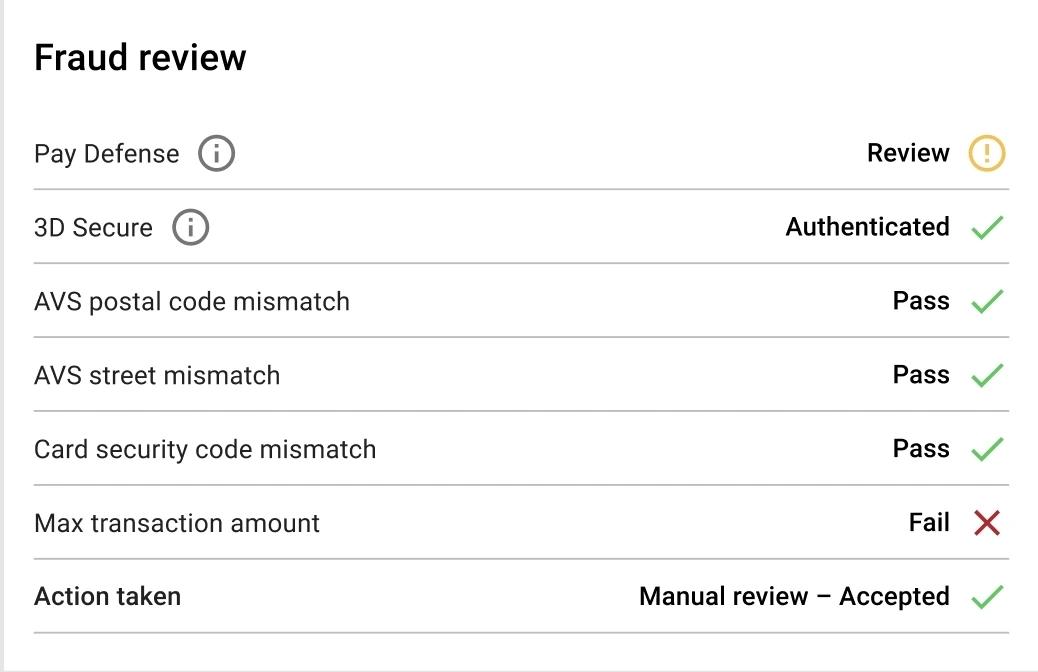This screenshot has width=1038, height=672.
Task: Select the 3D Secure label
Action: pyautogui.click(x=93, y=228)
